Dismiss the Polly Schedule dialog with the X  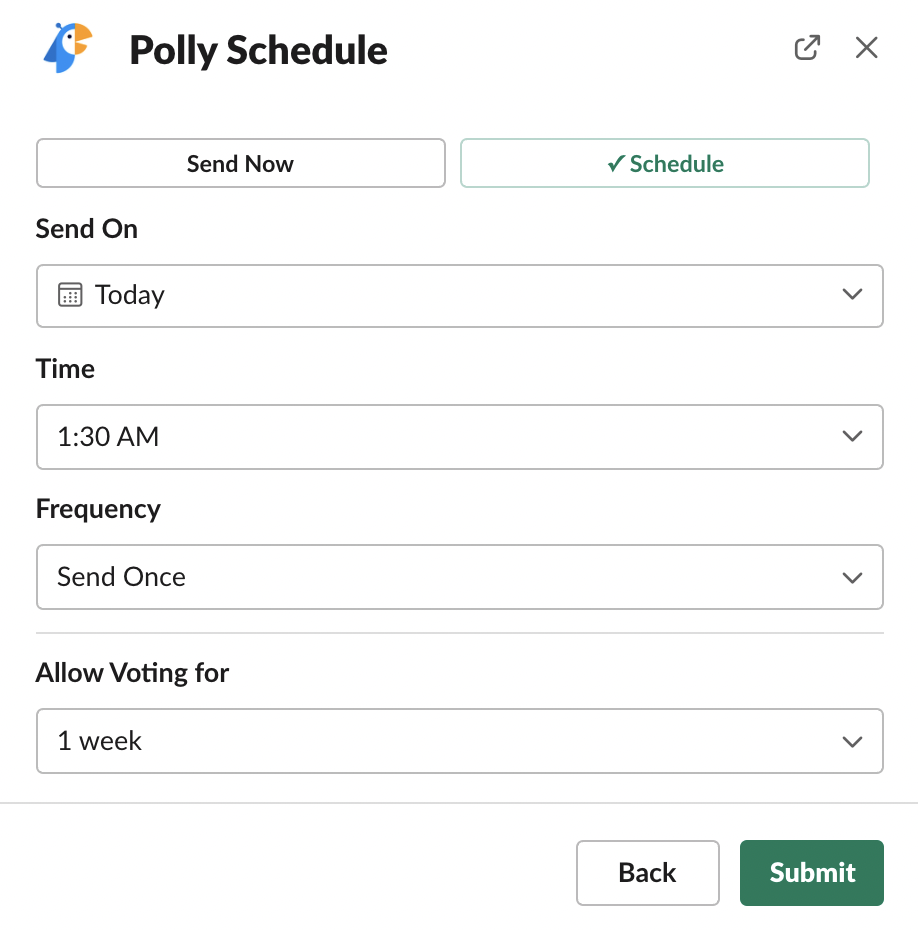coord(866,47)
